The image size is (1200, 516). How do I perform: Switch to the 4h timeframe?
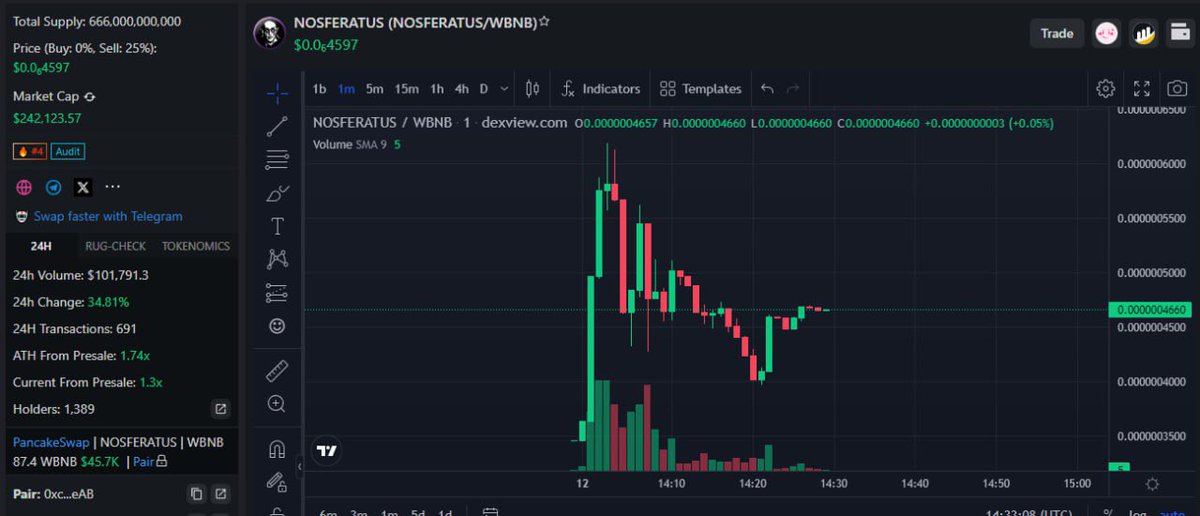point(461,89)
